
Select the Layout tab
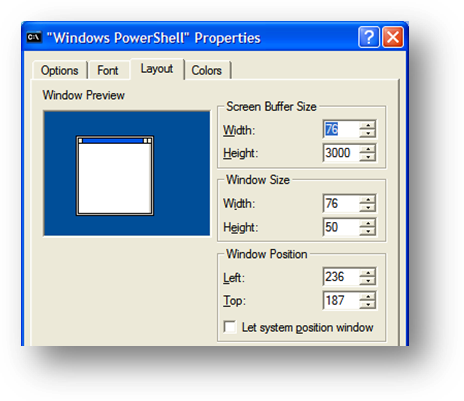[x=157, y=69]
